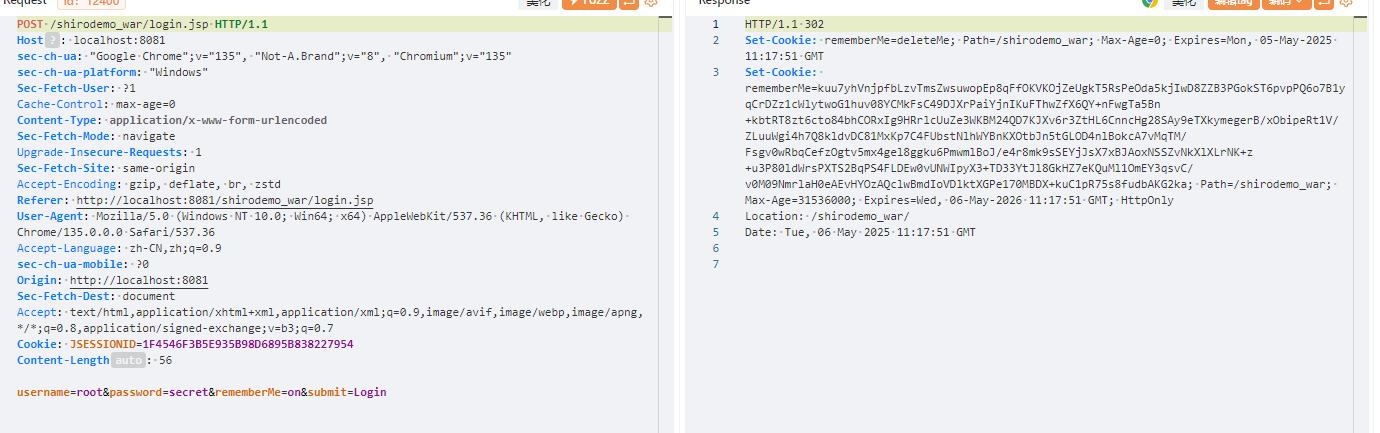Click the Sec-Fetch-Dest document line
This screenshot has height=433, width=1380.
point(96,296)
